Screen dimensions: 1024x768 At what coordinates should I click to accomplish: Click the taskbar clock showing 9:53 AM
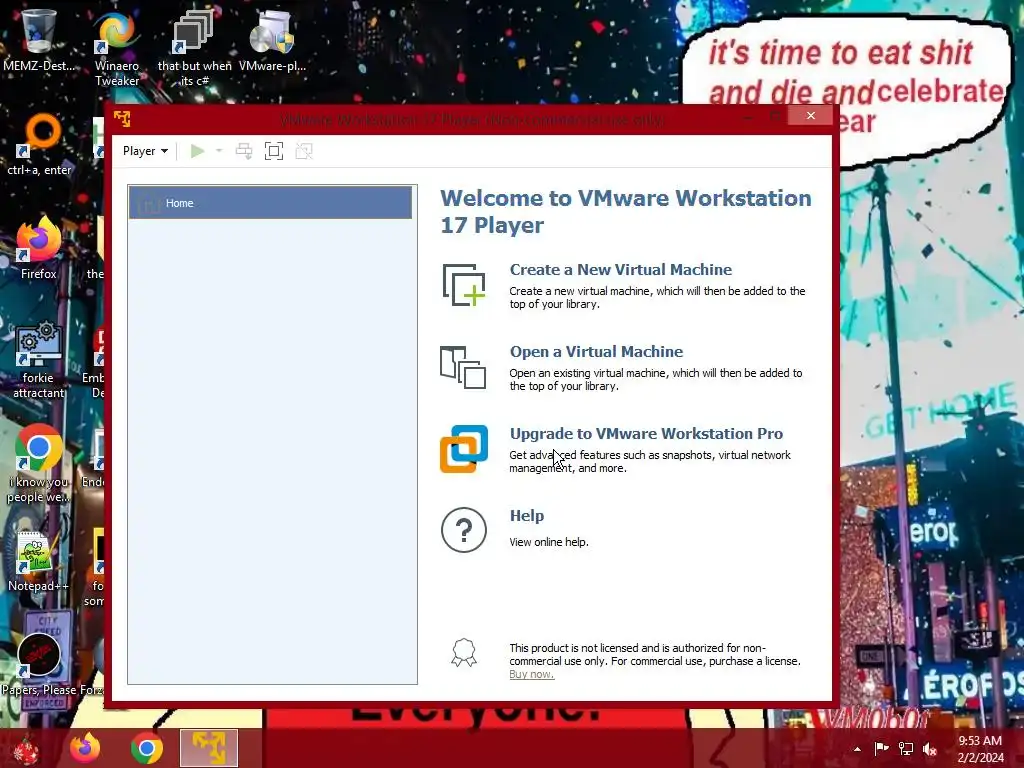click(980, 749)
